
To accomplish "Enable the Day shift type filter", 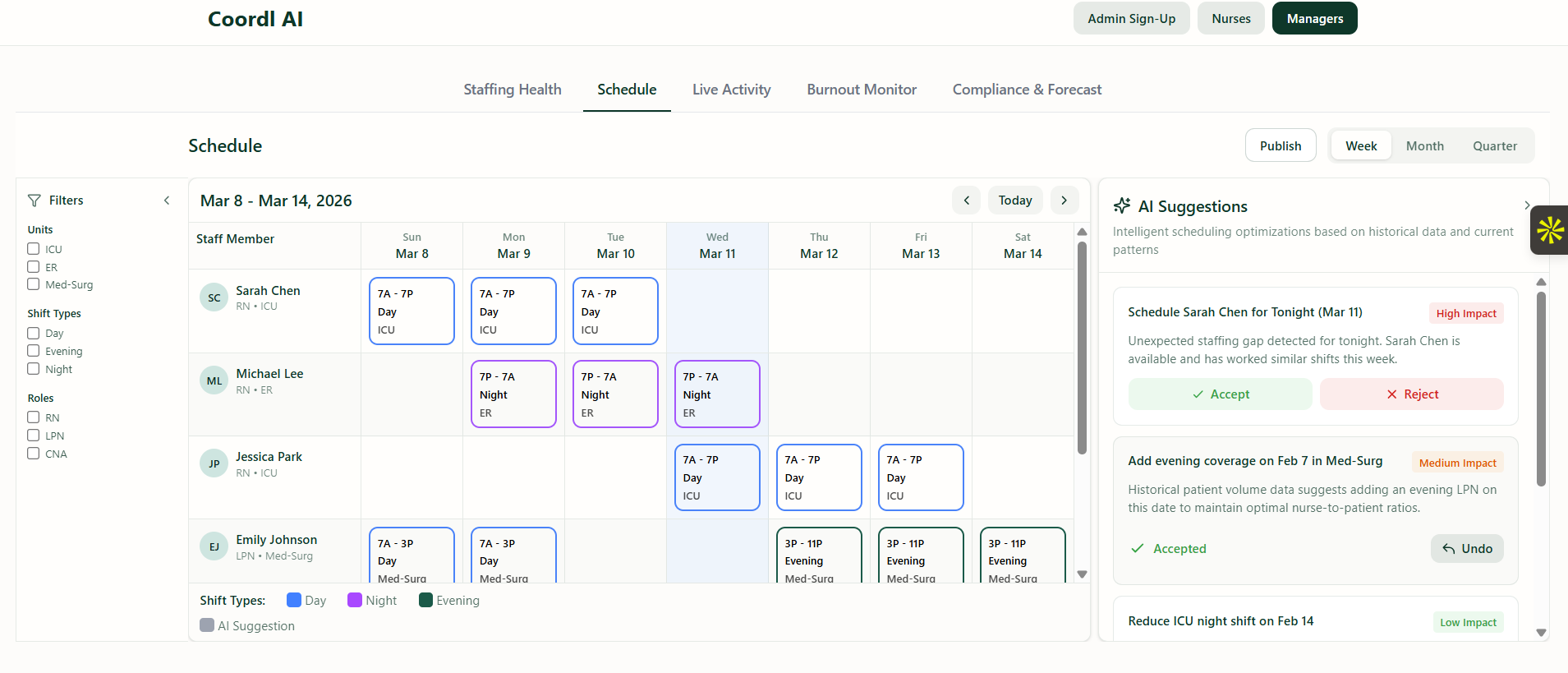I will [34, 333].
